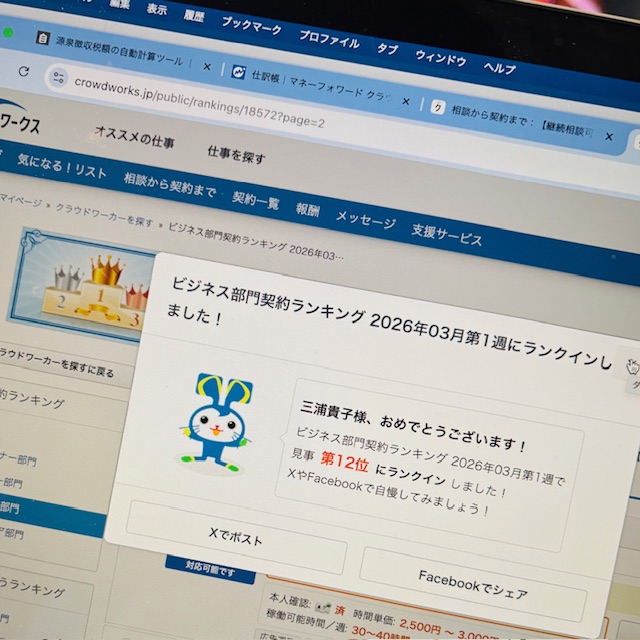640x640 pixels.
Task: Open site information icon in address bar
Action: (x=58, y=78)
